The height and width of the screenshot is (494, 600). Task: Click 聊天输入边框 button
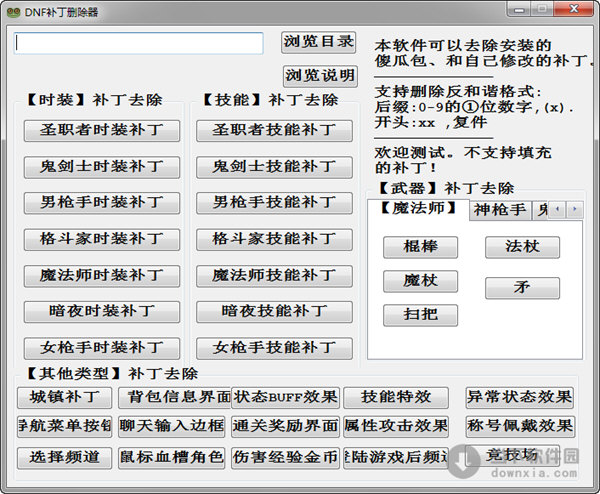[171, 427]
